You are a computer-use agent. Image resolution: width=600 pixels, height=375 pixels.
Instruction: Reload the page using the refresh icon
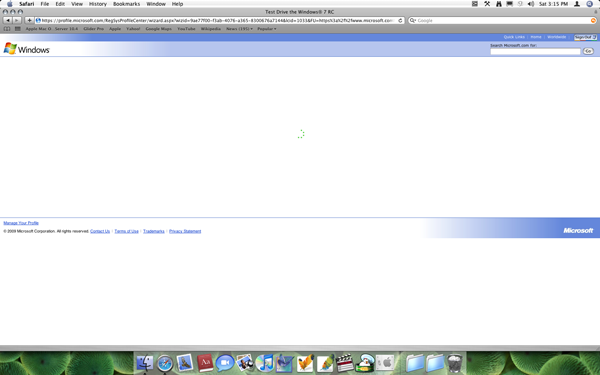click(400, 21)
